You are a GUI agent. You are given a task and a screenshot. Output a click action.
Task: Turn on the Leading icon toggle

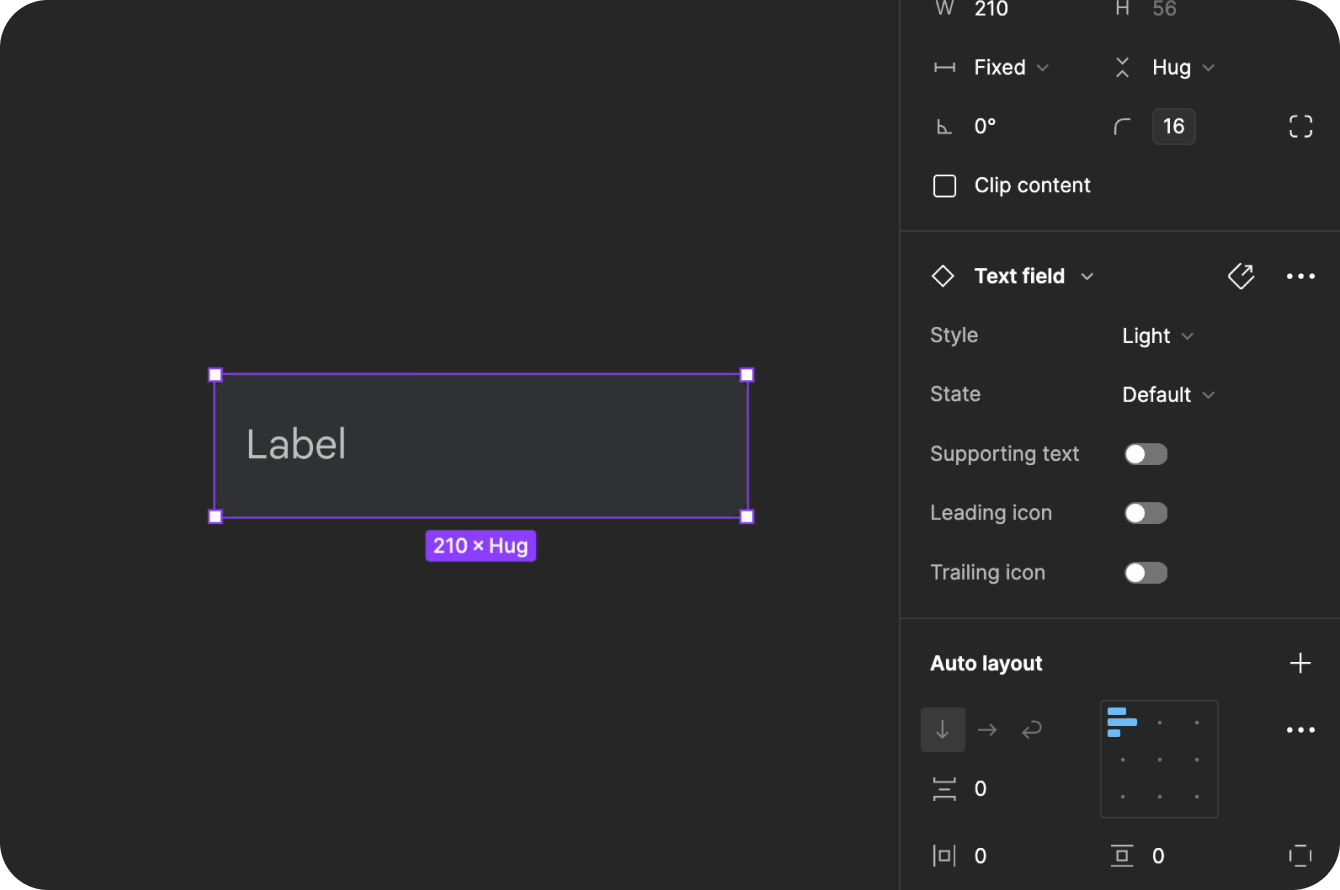pos(1145,513)
